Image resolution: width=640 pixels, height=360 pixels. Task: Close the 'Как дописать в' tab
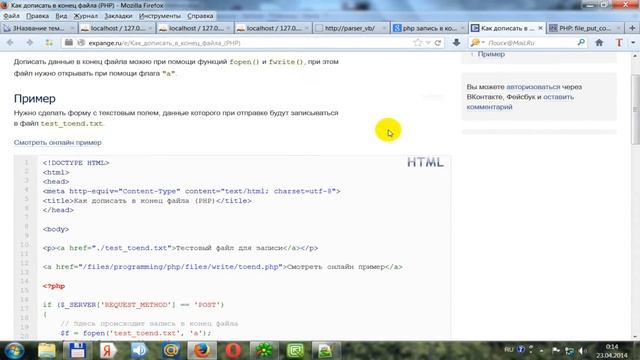pos(540,28)
